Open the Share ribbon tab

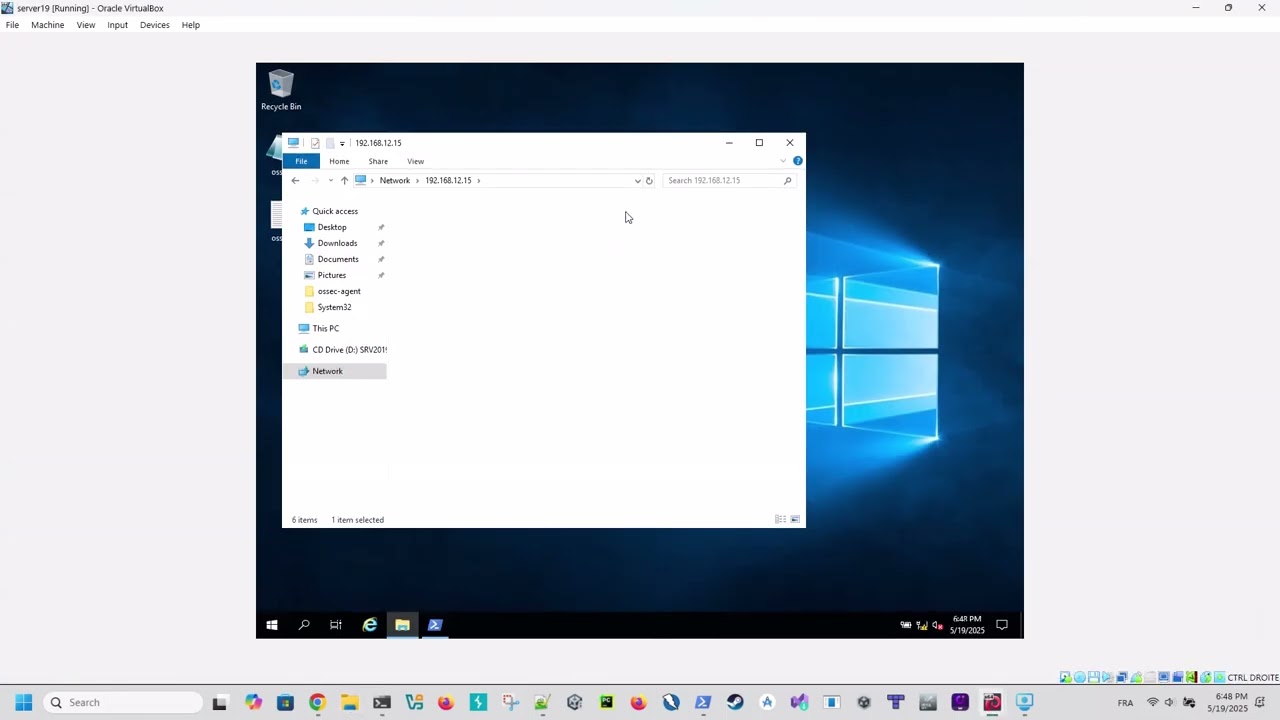click(x=378, y=161)
